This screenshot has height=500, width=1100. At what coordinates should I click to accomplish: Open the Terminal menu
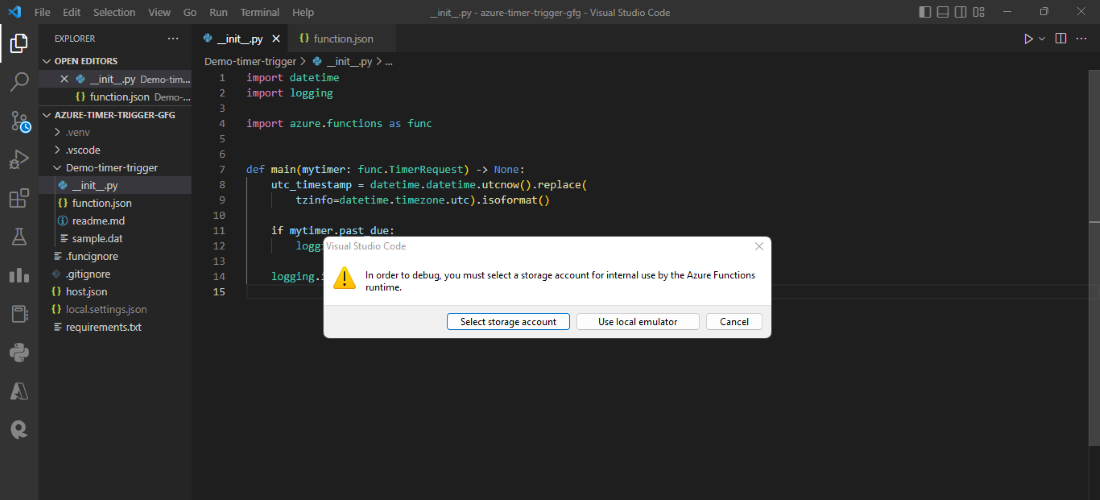(260, 12)
